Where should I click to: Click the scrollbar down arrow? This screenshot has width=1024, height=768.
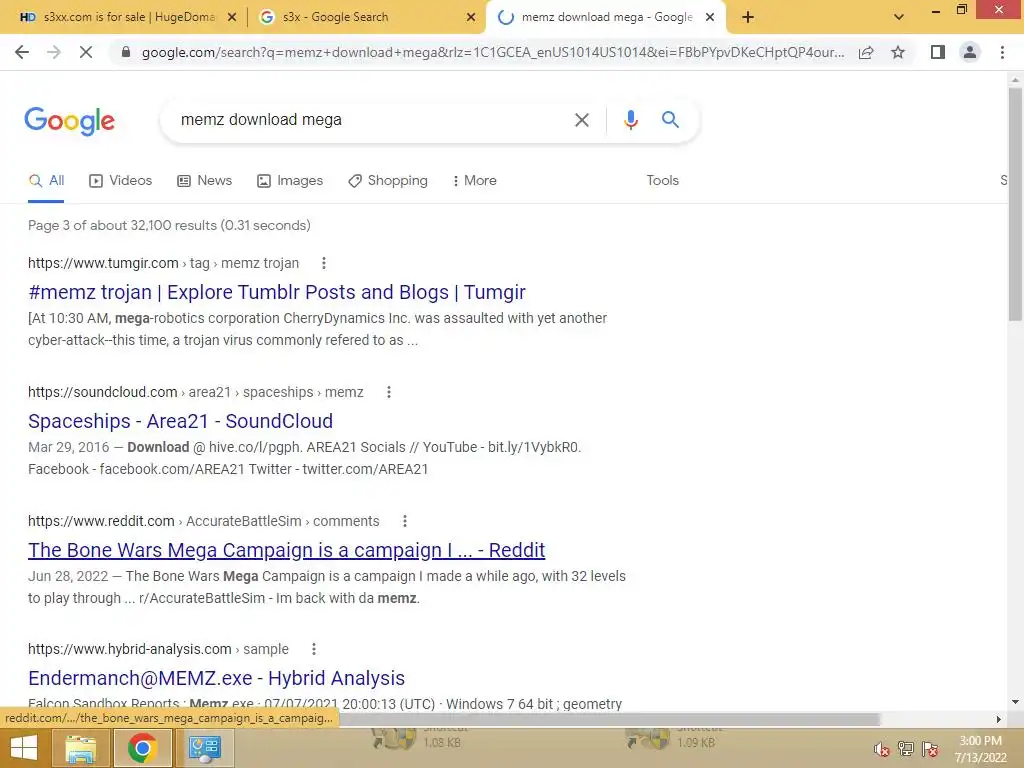(1015, 703)
